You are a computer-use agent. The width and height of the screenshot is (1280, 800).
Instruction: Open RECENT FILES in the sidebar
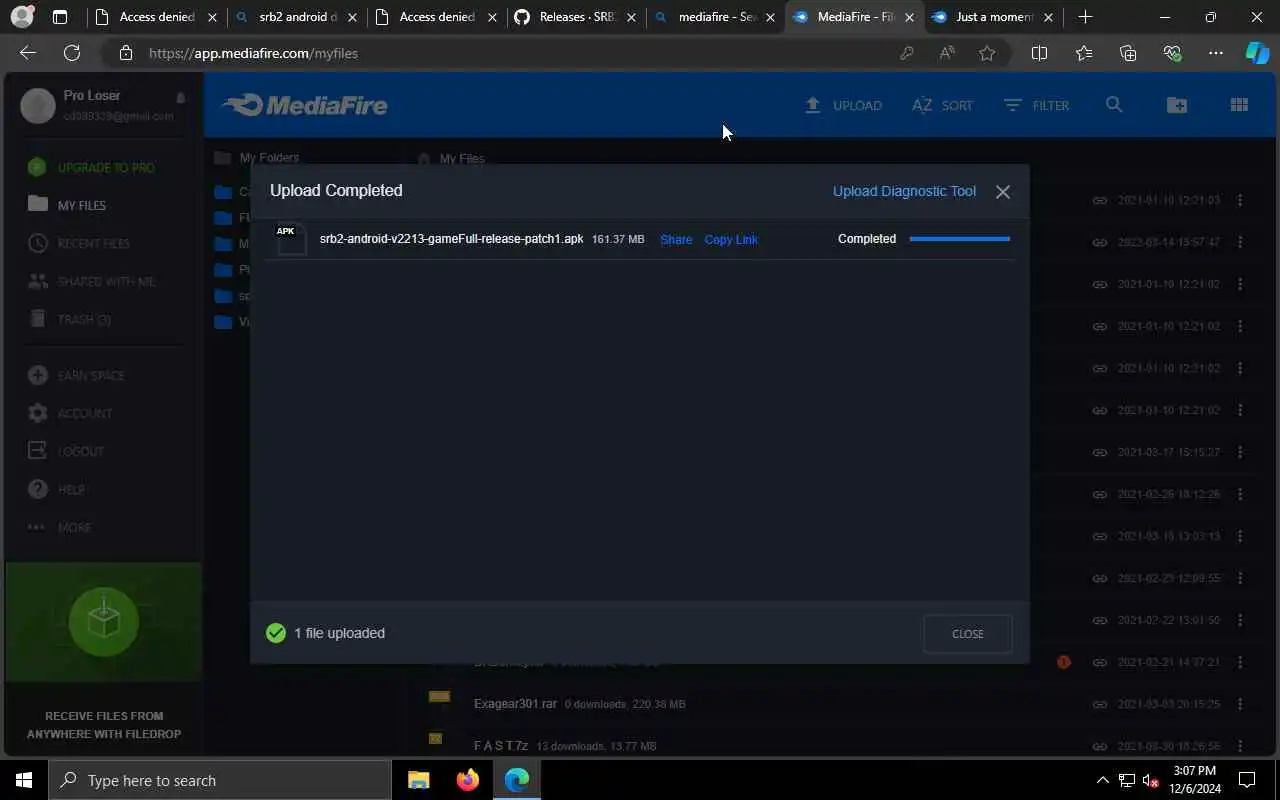(x=80, y=243)
